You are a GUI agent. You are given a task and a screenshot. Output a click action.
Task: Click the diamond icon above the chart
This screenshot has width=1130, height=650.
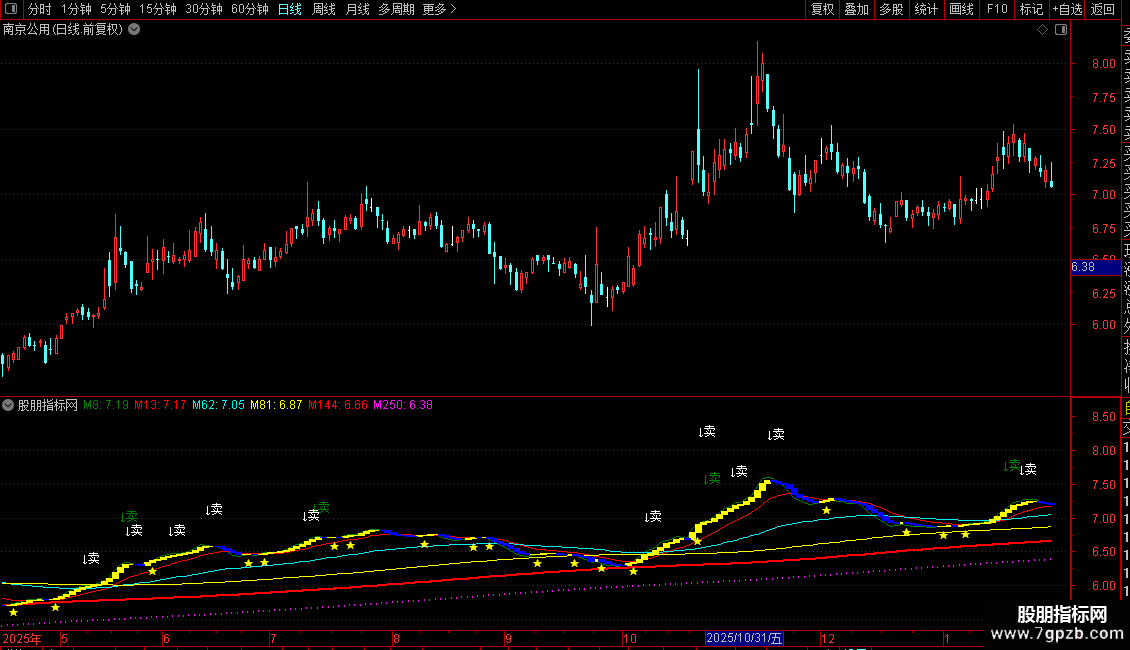pyautogui.click(x=1043, y=30)
